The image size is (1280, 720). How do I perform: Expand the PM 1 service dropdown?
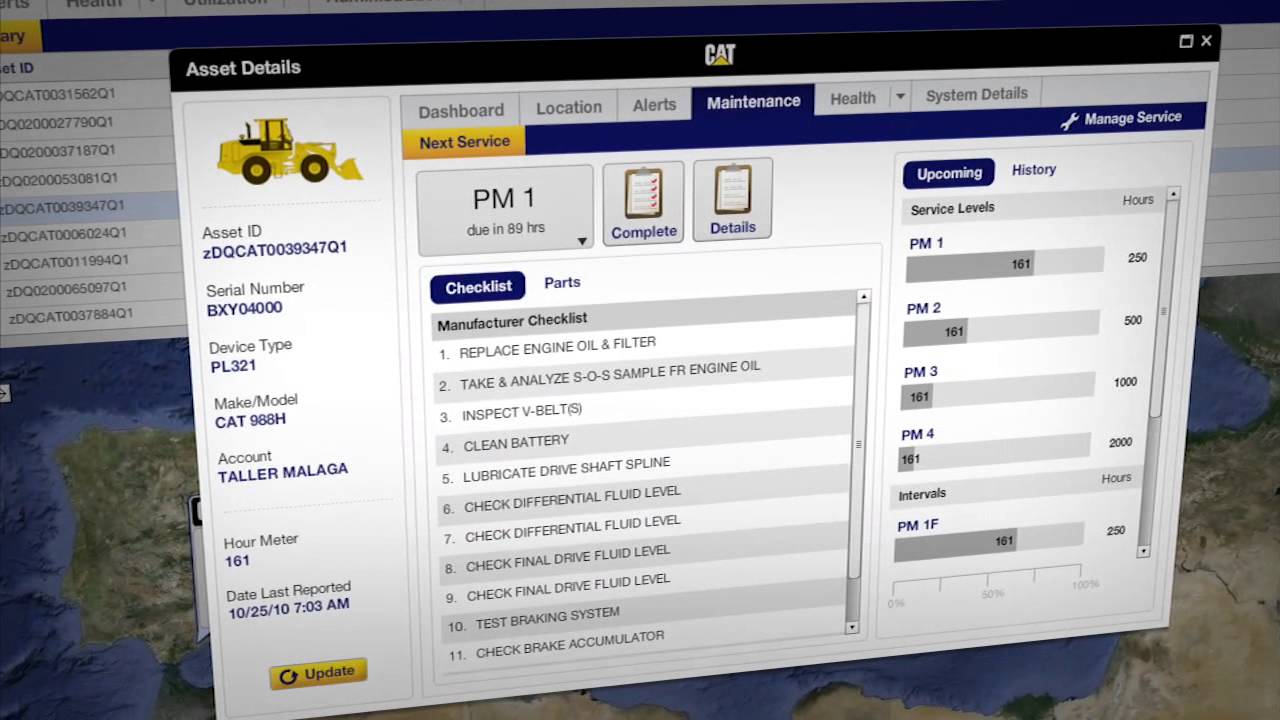point(581,241)
